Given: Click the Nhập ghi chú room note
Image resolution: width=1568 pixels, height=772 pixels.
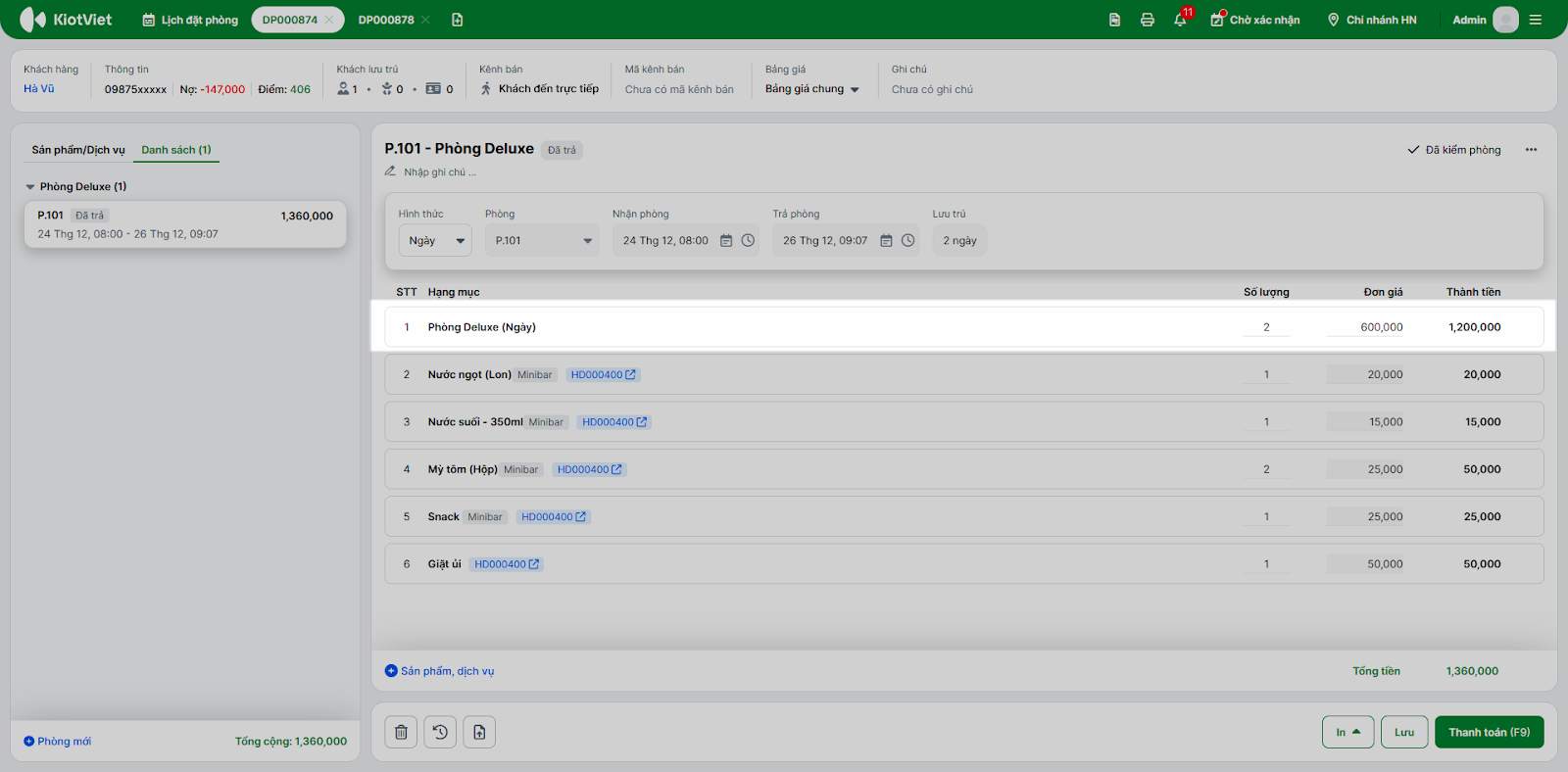Looking at the screenshot, I should [440, 172].
